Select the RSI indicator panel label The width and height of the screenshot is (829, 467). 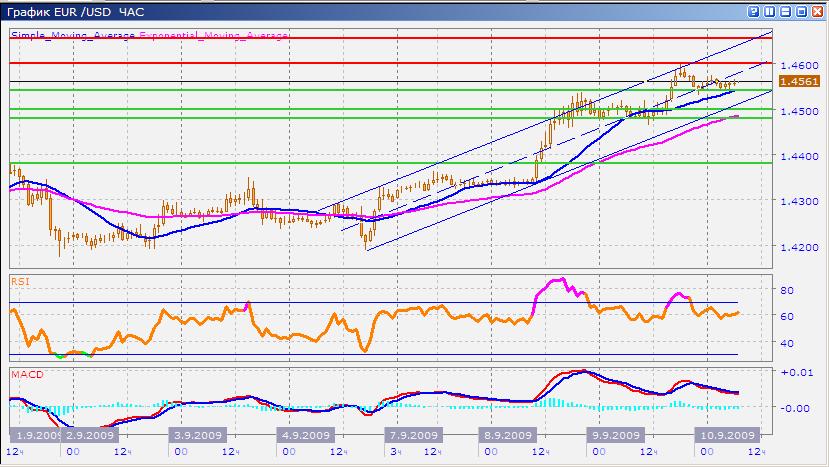20,282
